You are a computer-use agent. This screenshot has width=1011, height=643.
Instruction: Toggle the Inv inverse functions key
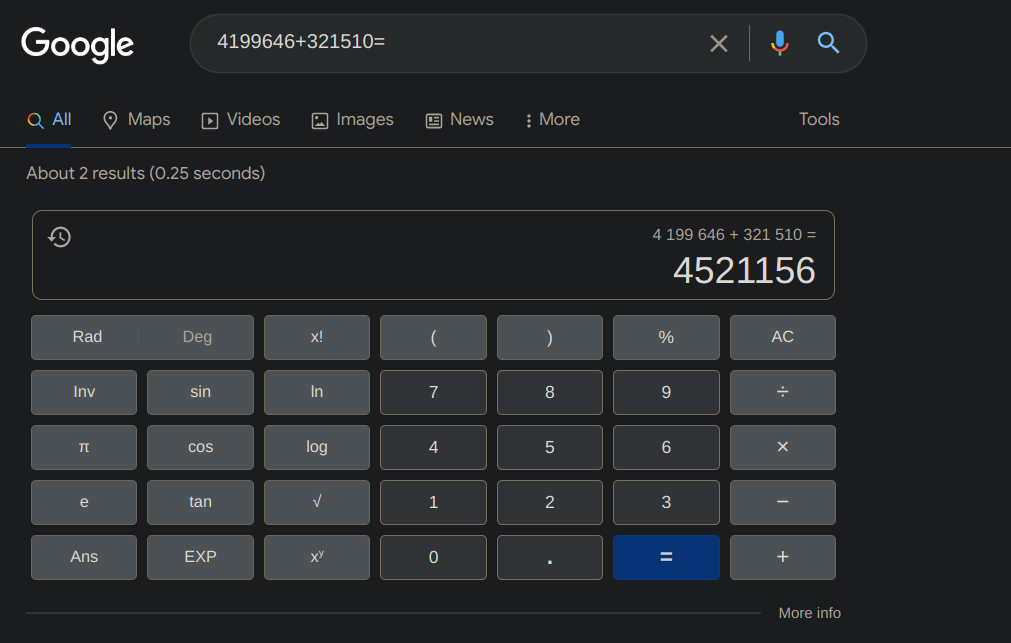(84, 392)
